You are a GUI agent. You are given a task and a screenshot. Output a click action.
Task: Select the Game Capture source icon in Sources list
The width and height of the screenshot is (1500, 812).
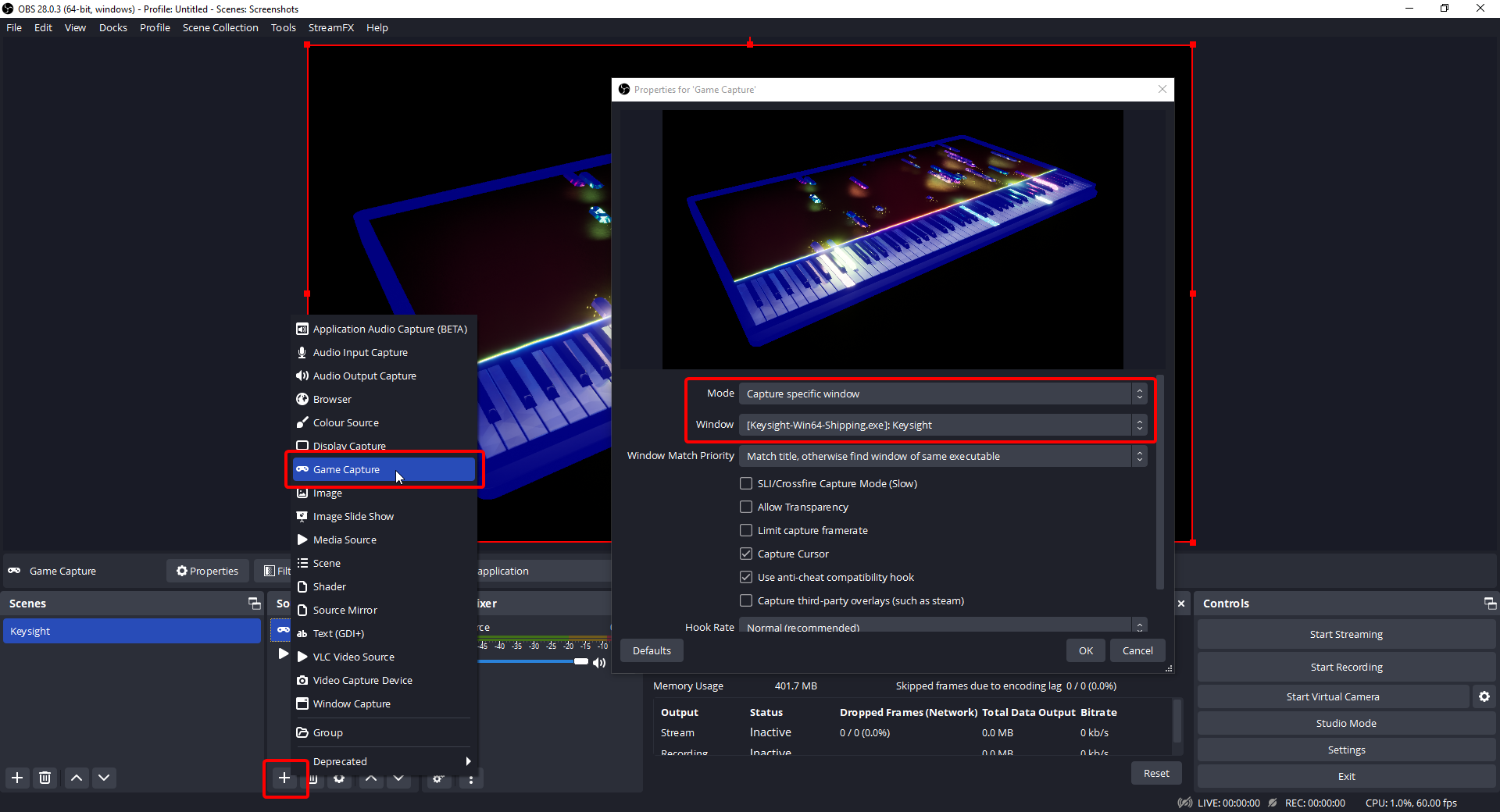pos(283,630)
